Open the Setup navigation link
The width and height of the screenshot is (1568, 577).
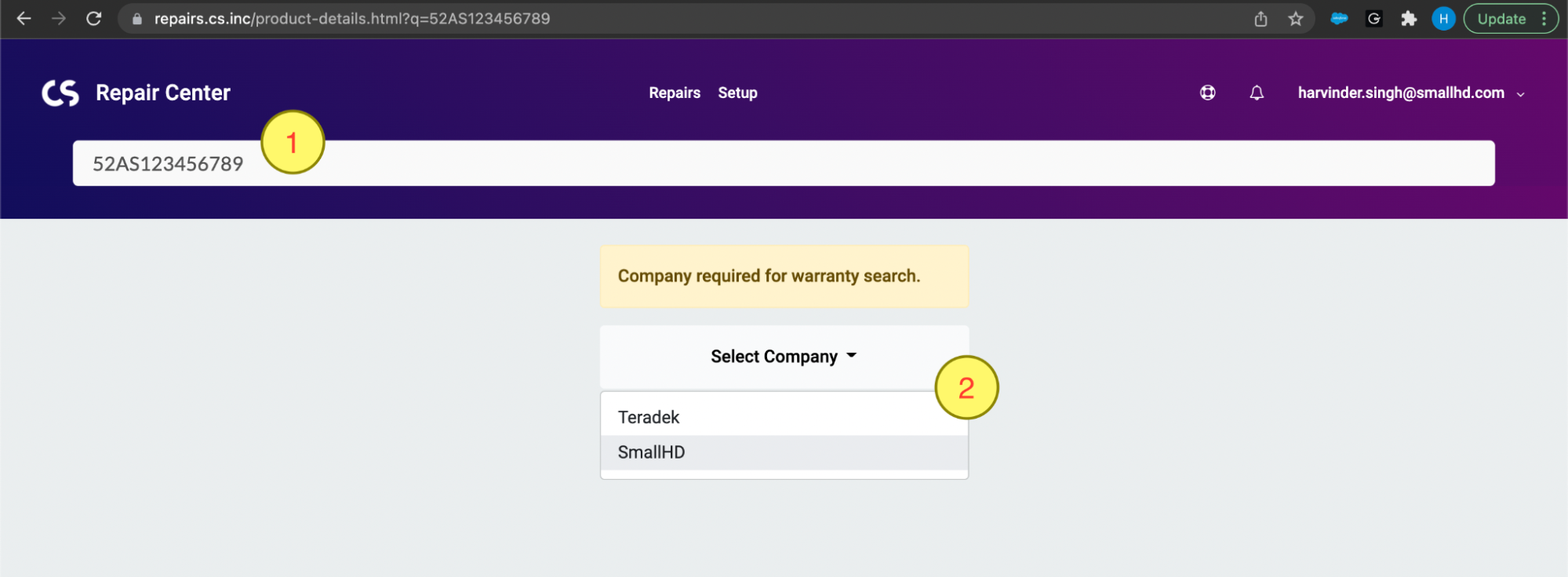737,93
